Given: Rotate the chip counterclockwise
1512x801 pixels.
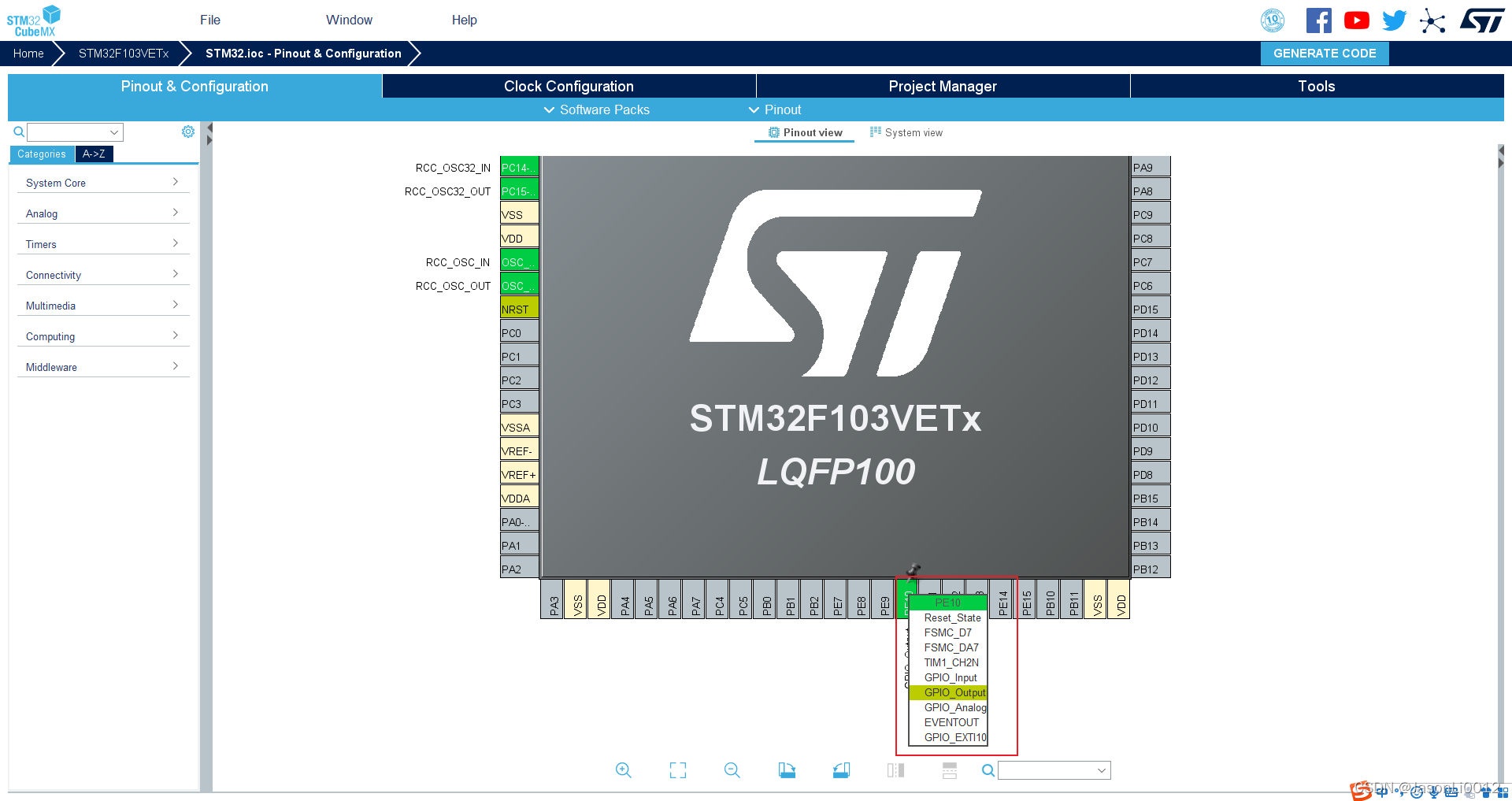Looking at the screenshot, I should (x=841, y=770).
